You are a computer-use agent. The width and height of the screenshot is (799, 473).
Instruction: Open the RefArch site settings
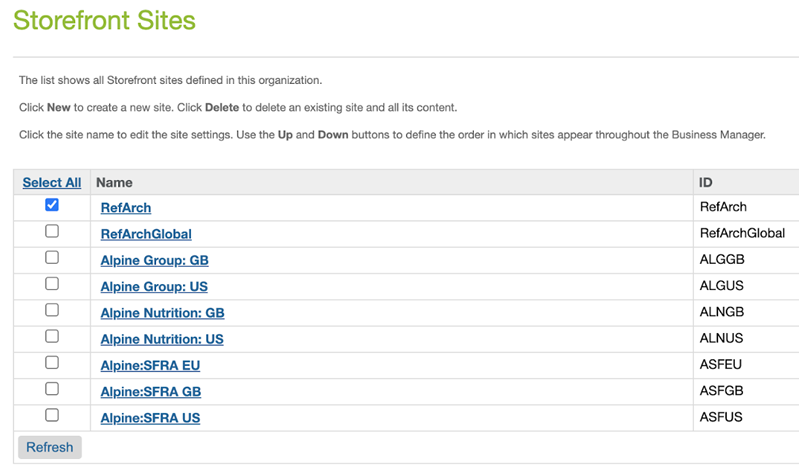click(x=126, y=208)
